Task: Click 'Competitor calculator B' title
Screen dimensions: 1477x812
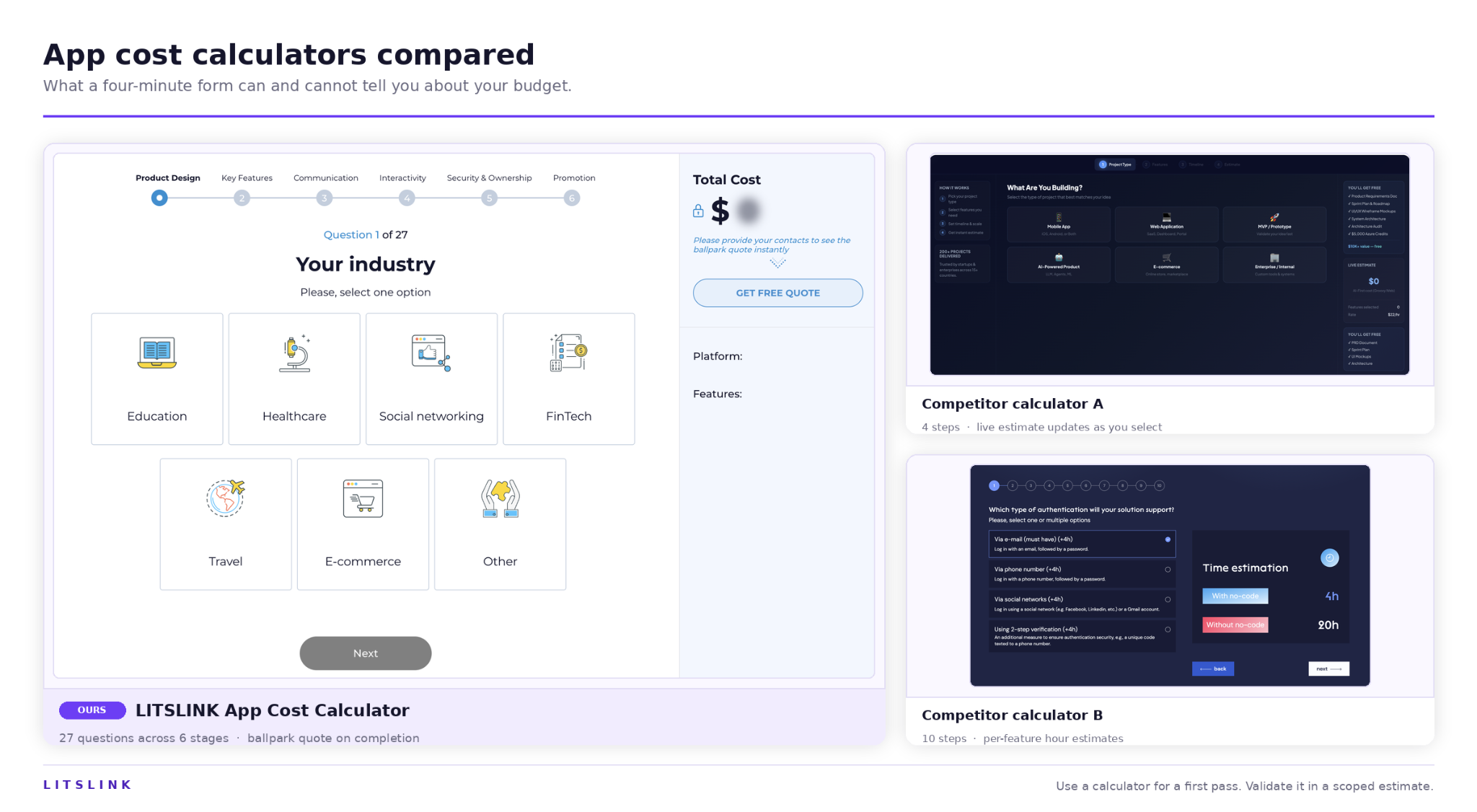Action: (x=1012, y=715)
